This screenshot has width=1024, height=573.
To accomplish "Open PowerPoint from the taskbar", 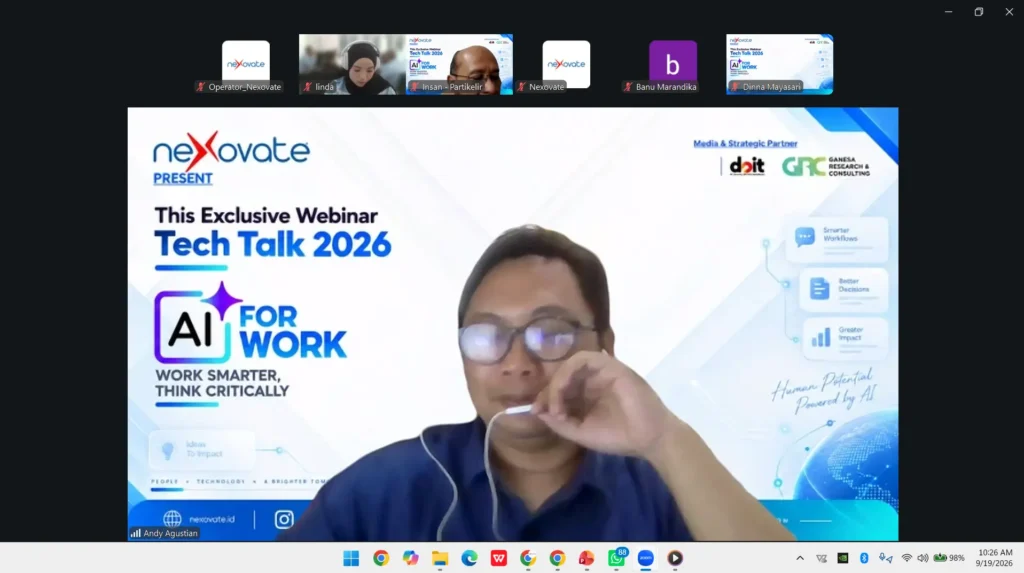I will (x=586, y=558).
